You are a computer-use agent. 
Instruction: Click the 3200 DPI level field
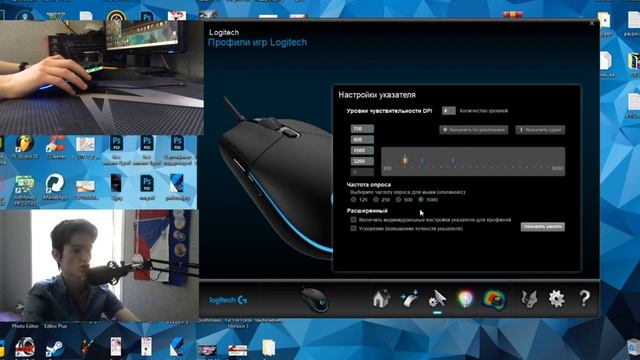click(x=362, y=161)
